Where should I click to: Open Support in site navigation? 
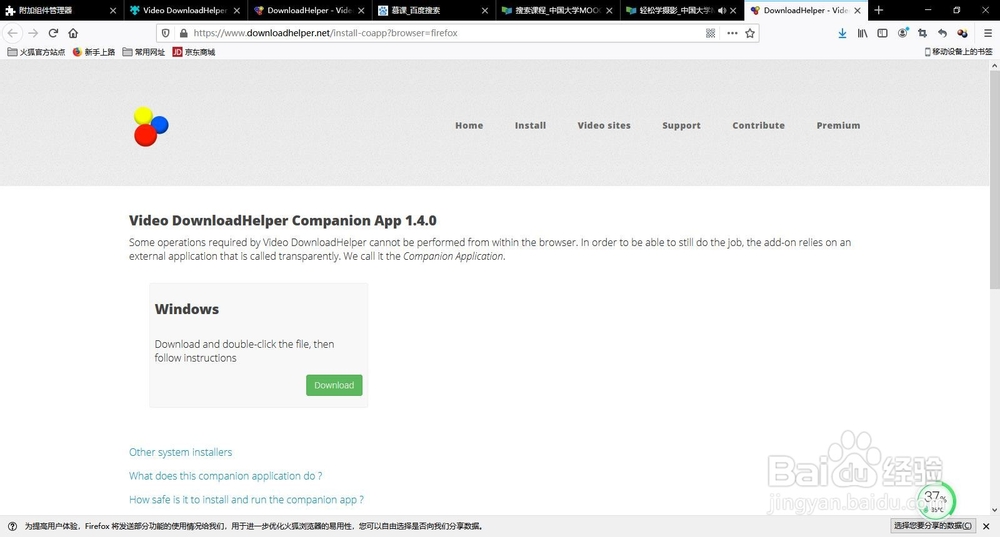681,126
